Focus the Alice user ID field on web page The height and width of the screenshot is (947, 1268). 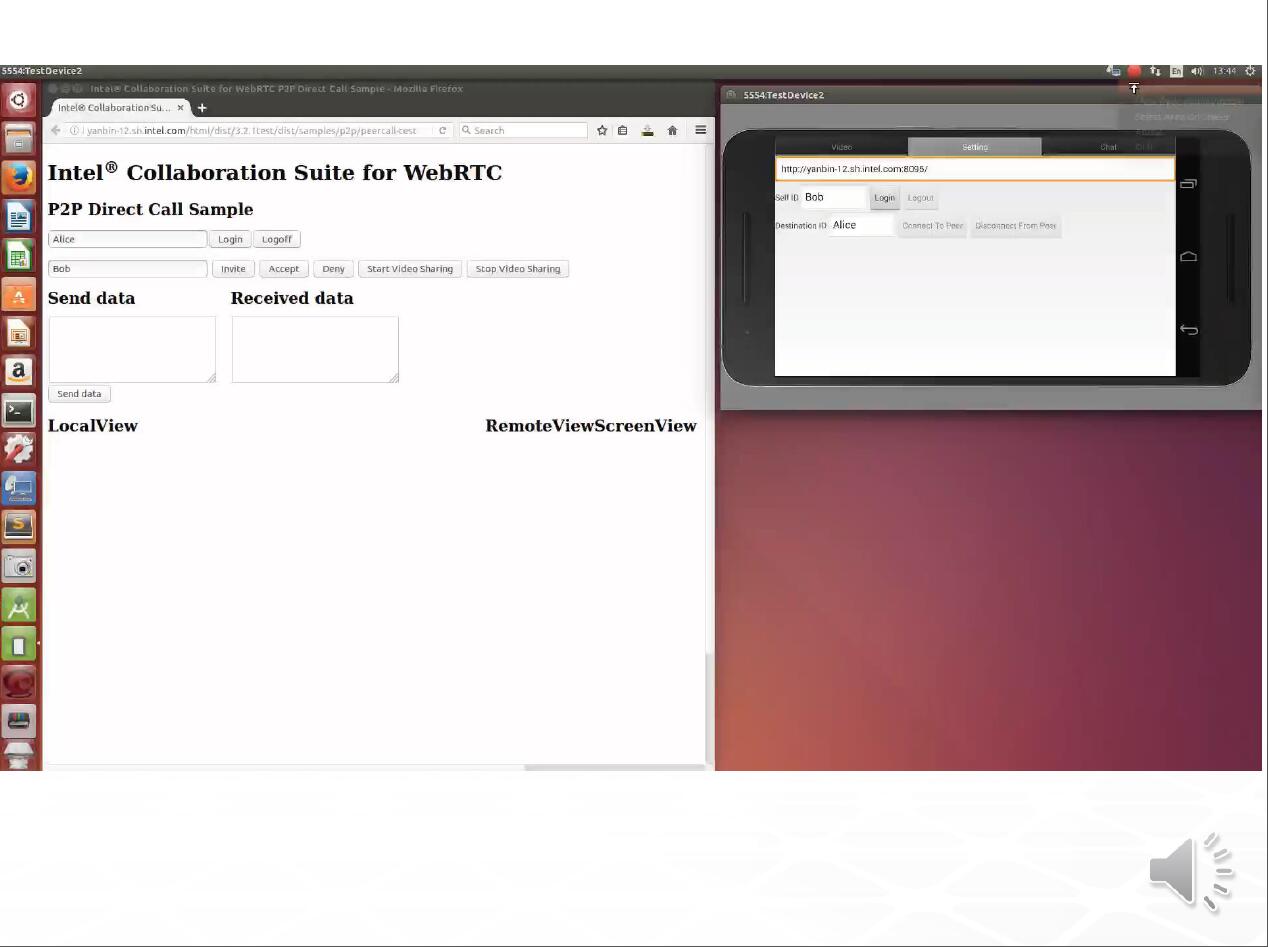128,239
